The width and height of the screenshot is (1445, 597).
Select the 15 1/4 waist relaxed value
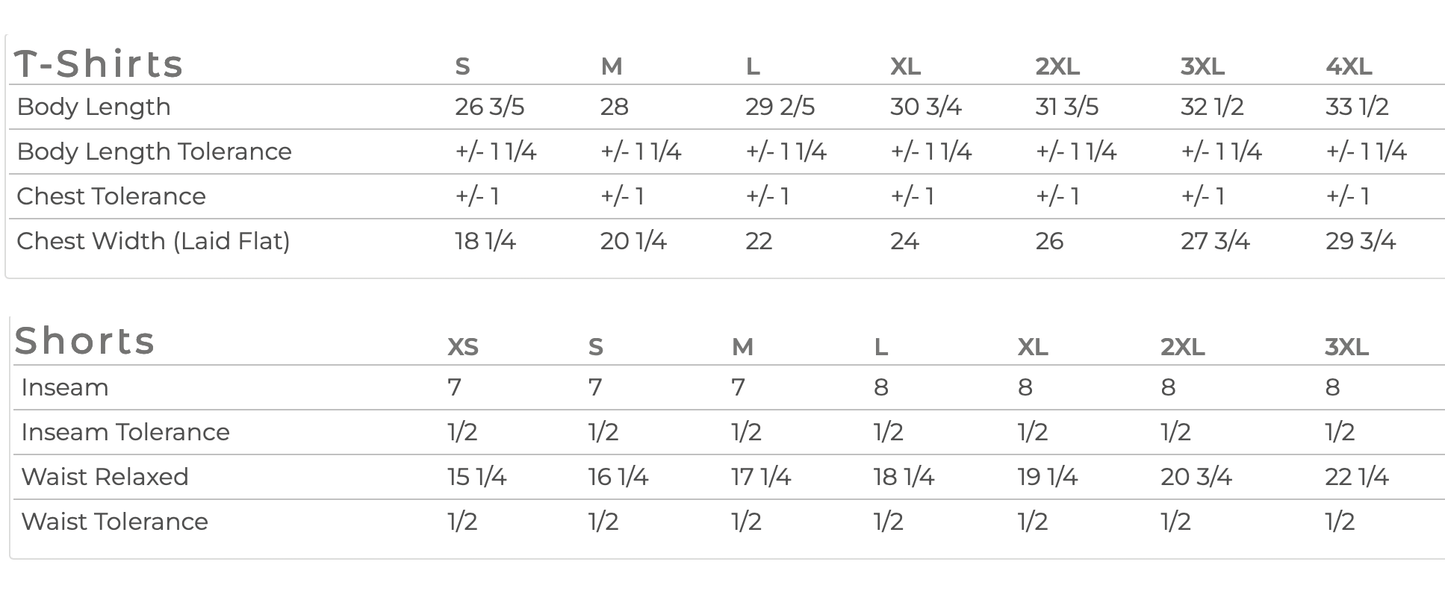click(x=477, y=477)
